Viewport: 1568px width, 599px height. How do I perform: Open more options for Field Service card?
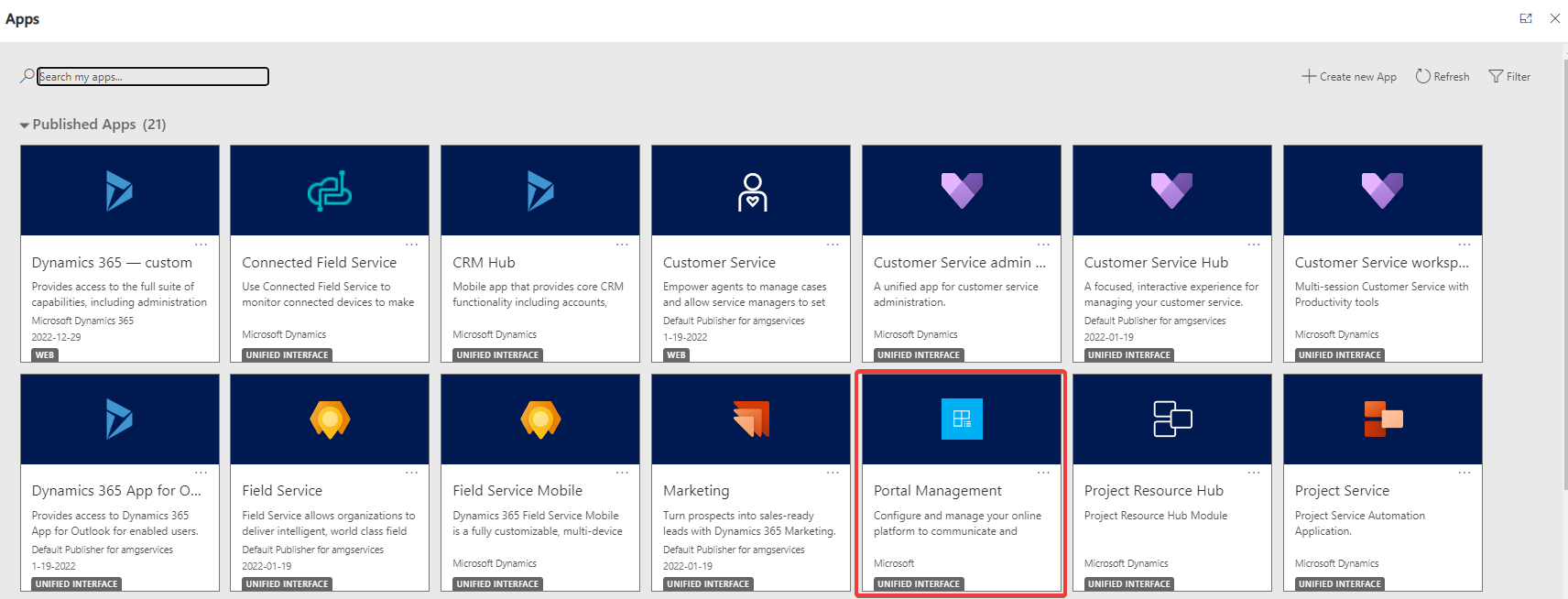point(412,473)
